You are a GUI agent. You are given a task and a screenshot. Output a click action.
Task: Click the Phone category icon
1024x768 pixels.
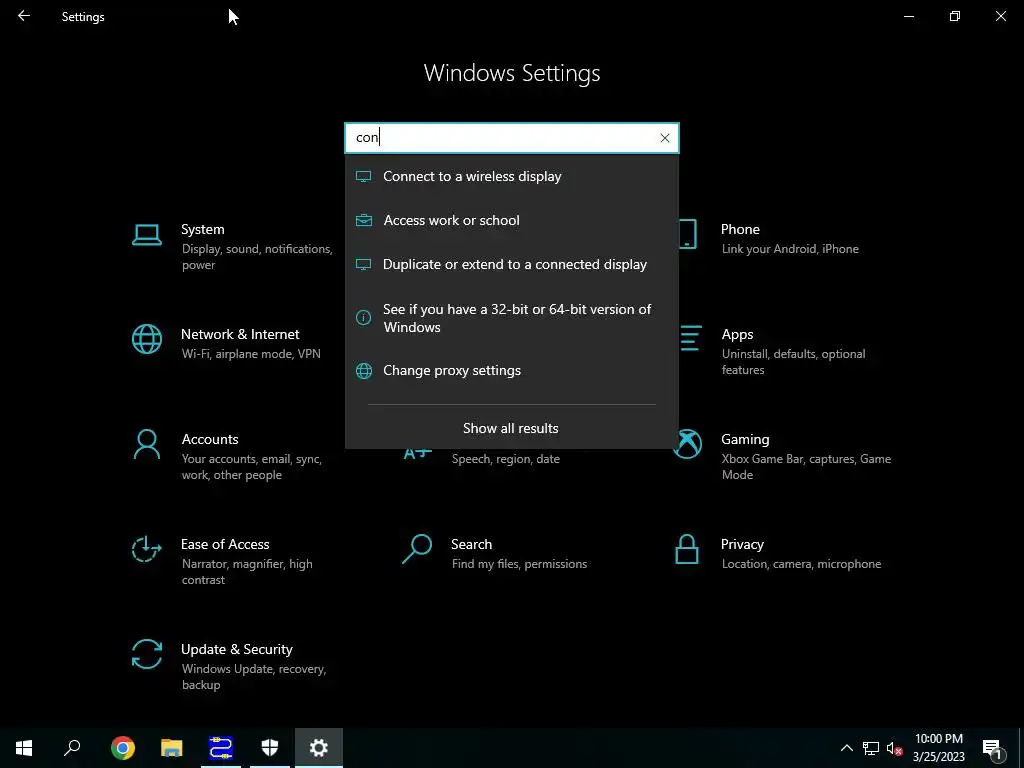688,234
